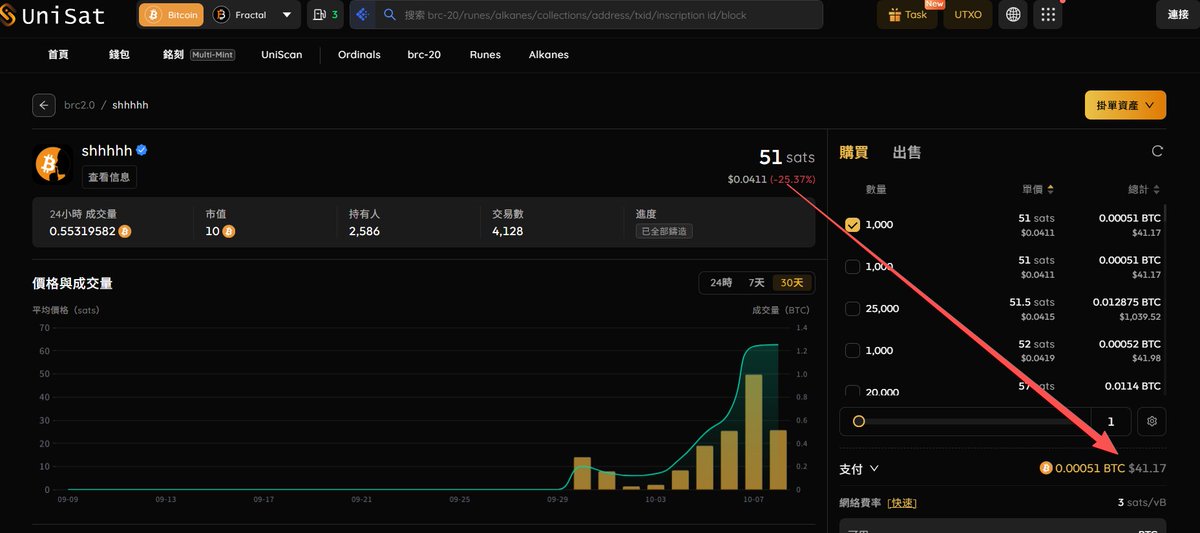The height and width of the screenshot is (533, 1200).
Task: Open the Runes menu item
Action: click(485, 55)
